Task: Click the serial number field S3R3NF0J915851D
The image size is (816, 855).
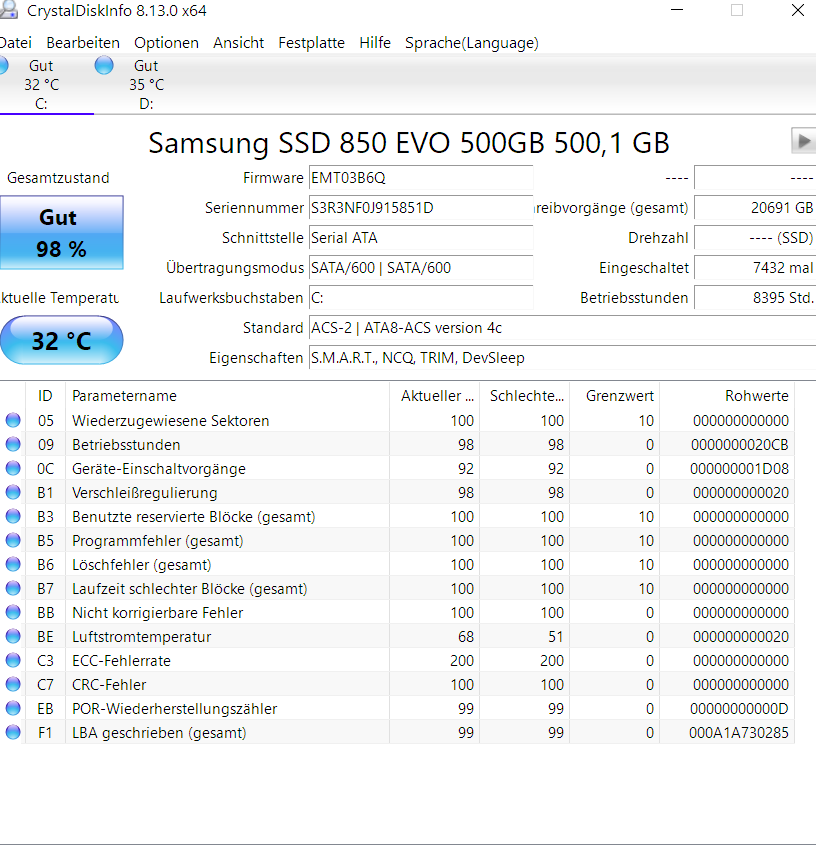Action: pos(421,208)
